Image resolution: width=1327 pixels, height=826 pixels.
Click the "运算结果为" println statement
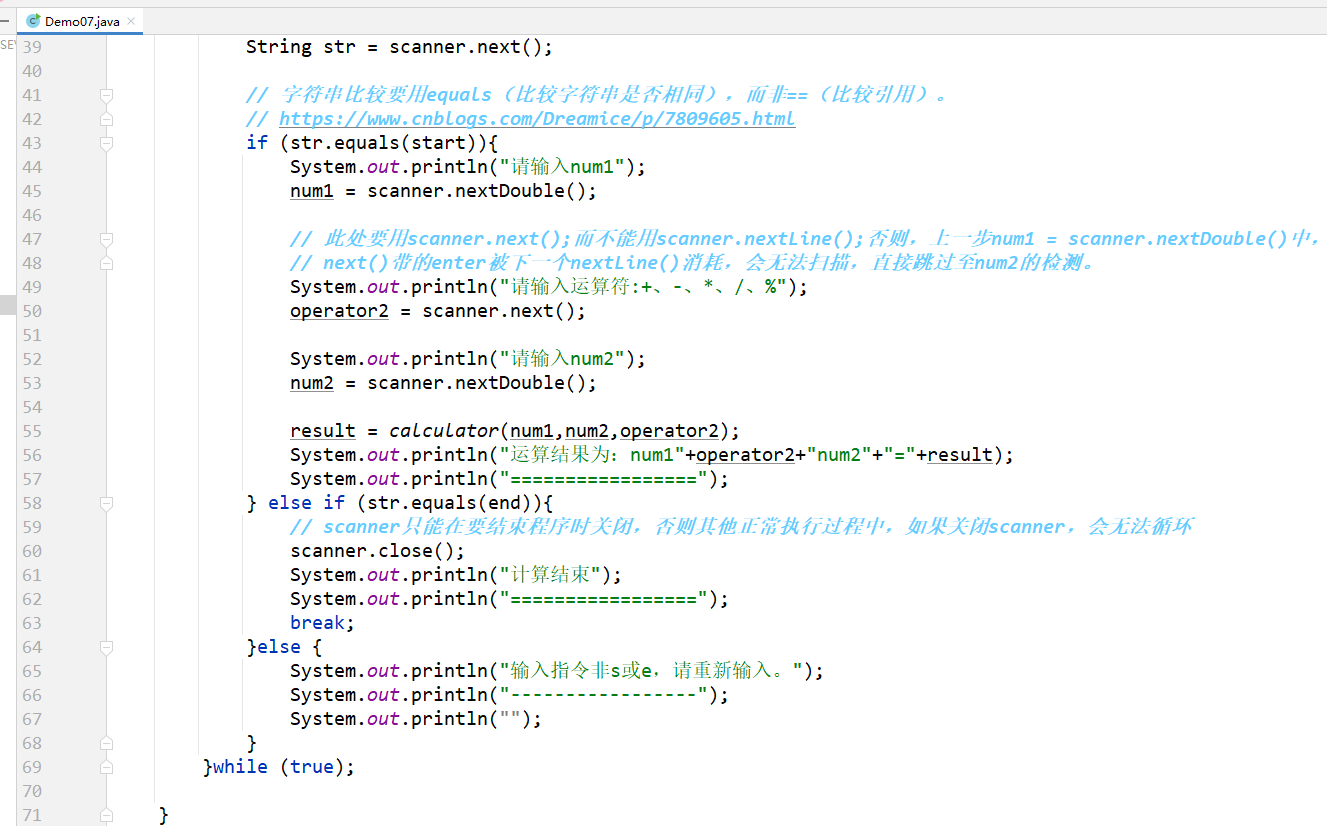652,455
